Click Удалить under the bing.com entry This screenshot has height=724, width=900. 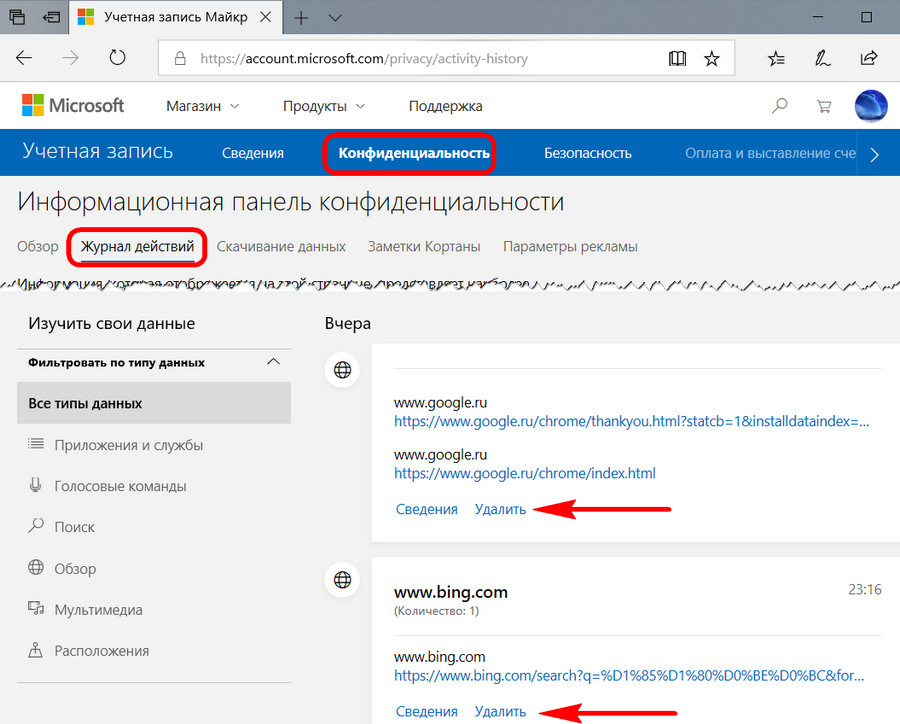pos(501,711)
